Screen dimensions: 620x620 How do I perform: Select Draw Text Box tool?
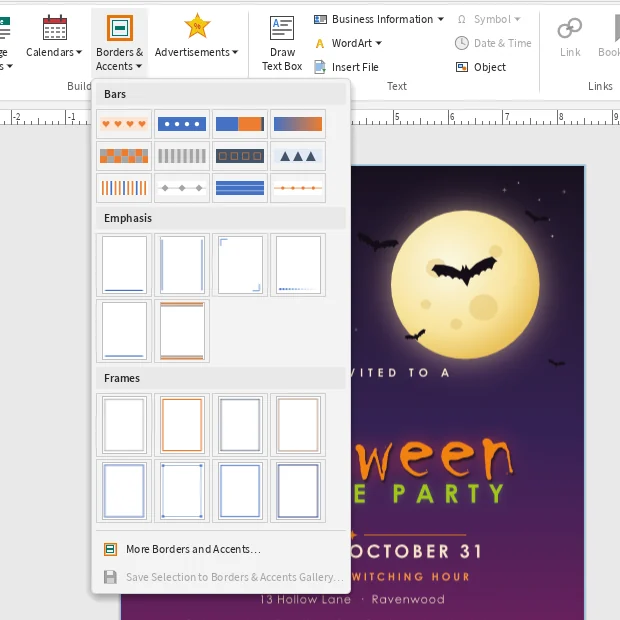(282, 43)
